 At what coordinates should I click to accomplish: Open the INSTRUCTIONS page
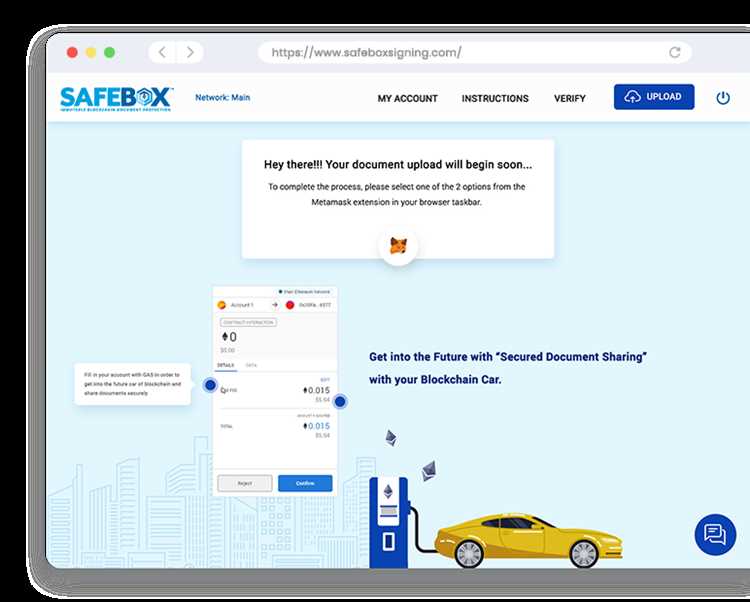coord(495,99)
